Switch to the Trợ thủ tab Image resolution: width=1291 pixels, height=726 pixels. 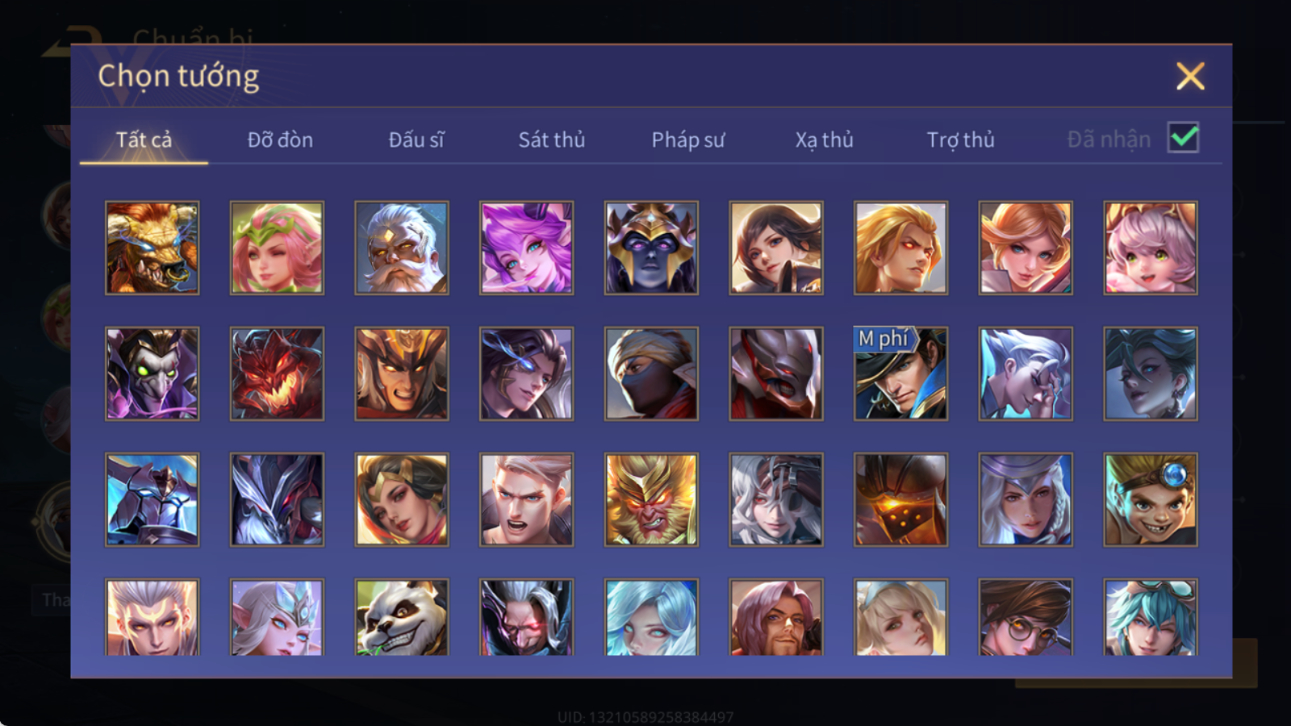pos(960,140)
